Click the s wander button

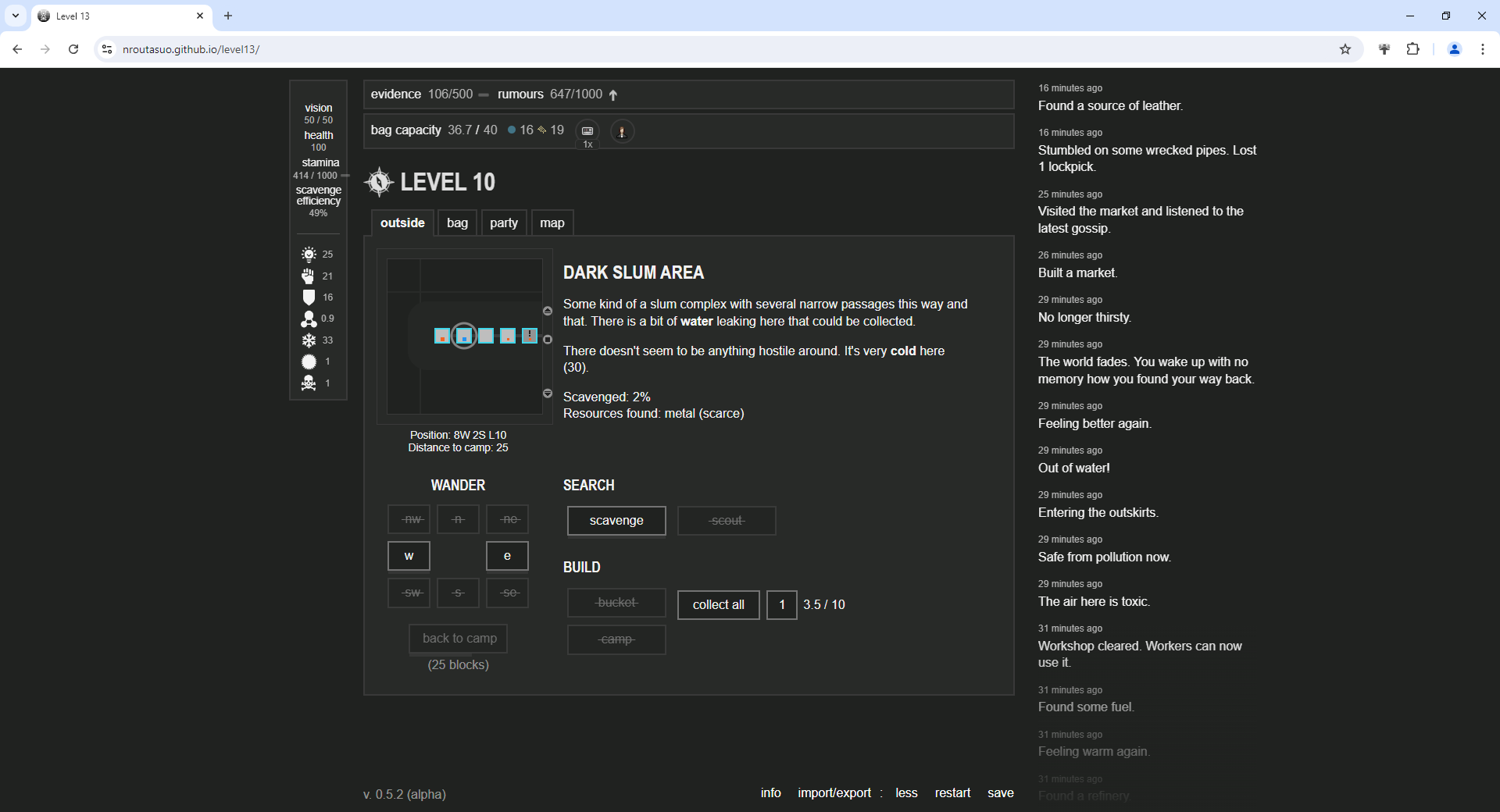coord(458,593)
